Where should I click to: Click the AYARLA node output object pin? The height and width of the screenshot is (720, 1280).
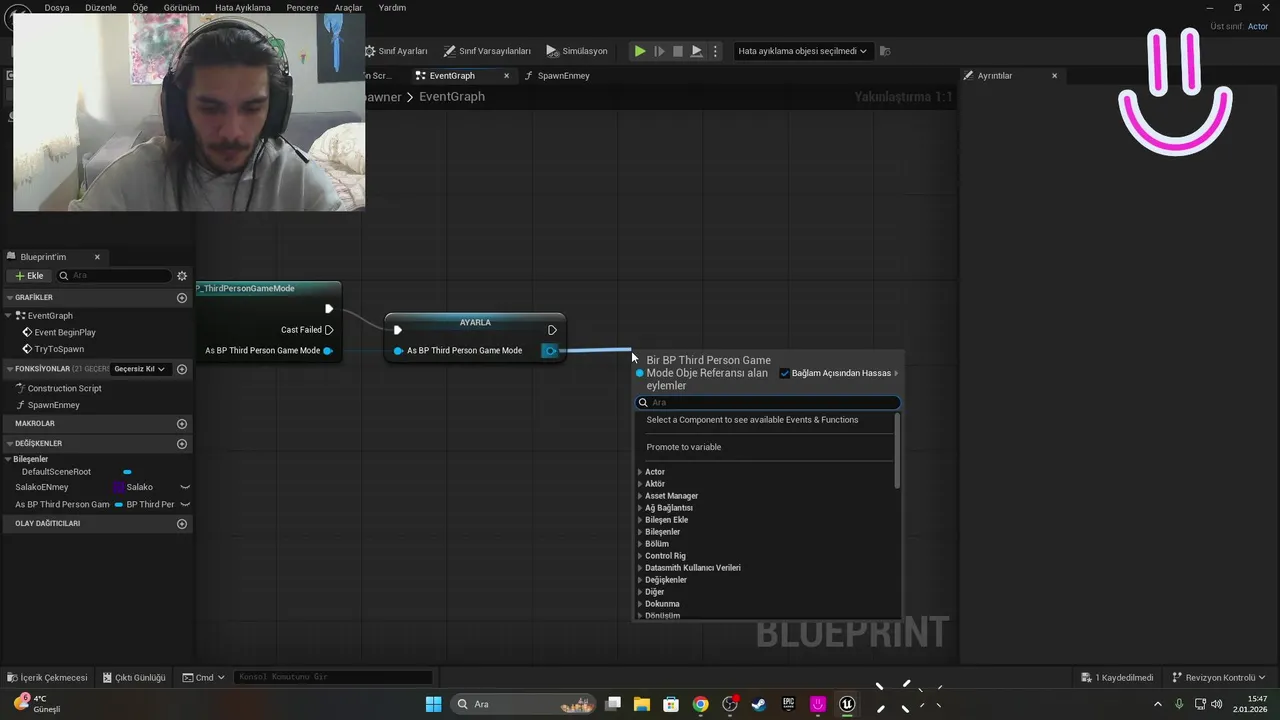(x=550, y=351)
